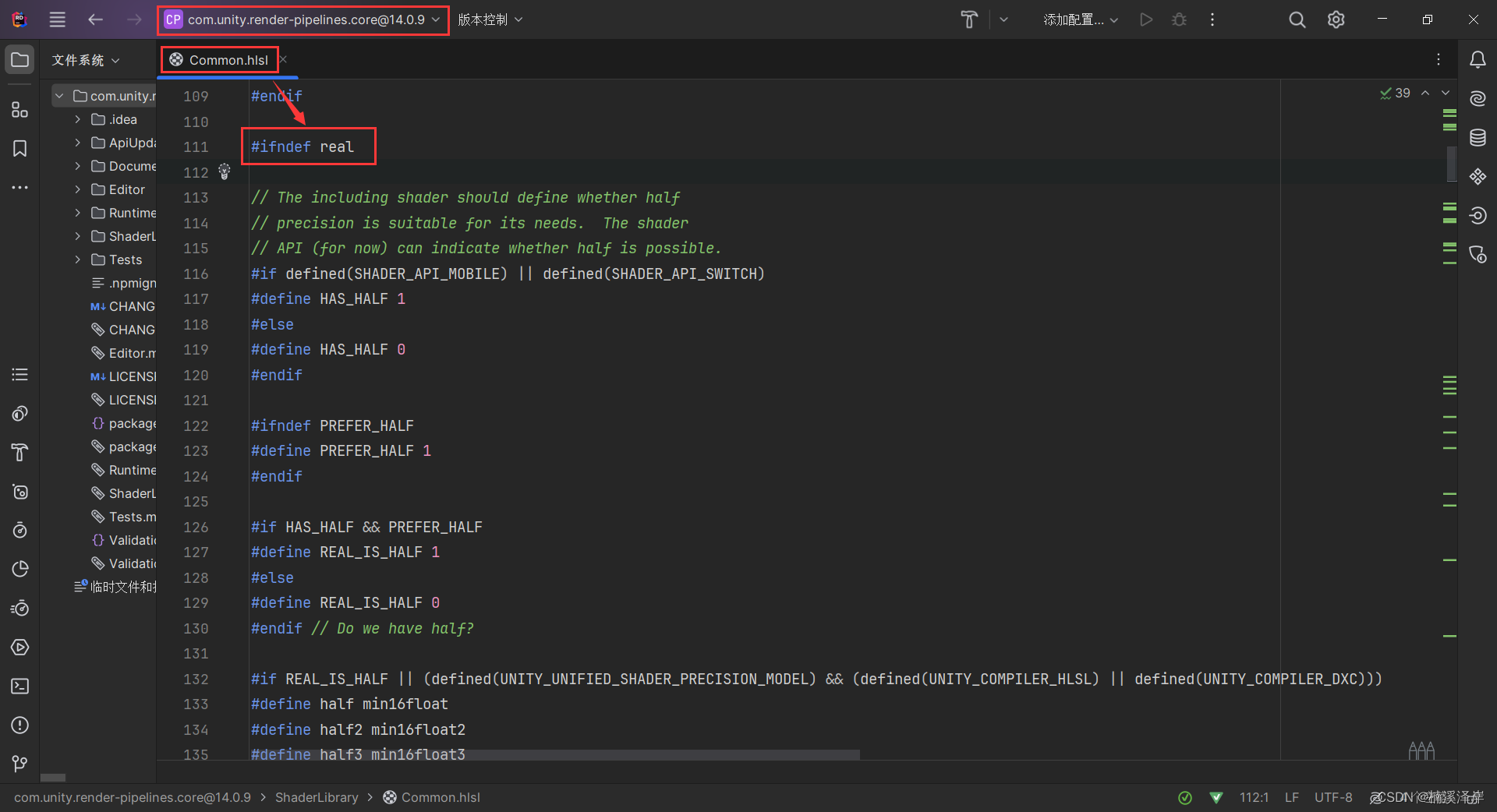The height and width of the screenshot is (812, 1497).
Task: Expand the ShaderLibrary folder
Action: (77, 236)
